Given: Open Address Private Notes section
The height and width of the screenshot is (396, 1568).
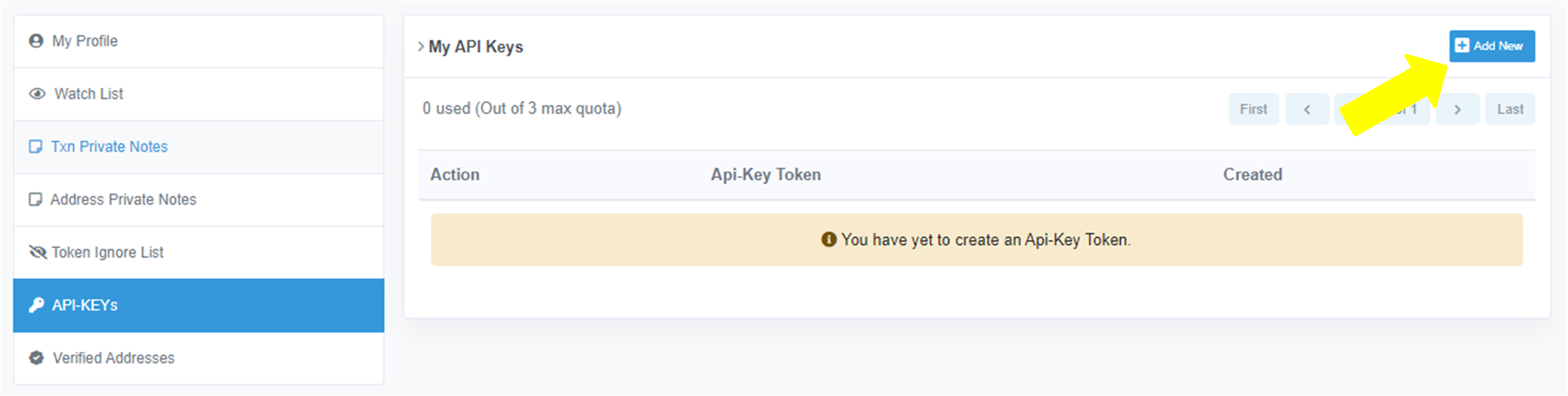Looking at the screenshot, I should 199,200.
